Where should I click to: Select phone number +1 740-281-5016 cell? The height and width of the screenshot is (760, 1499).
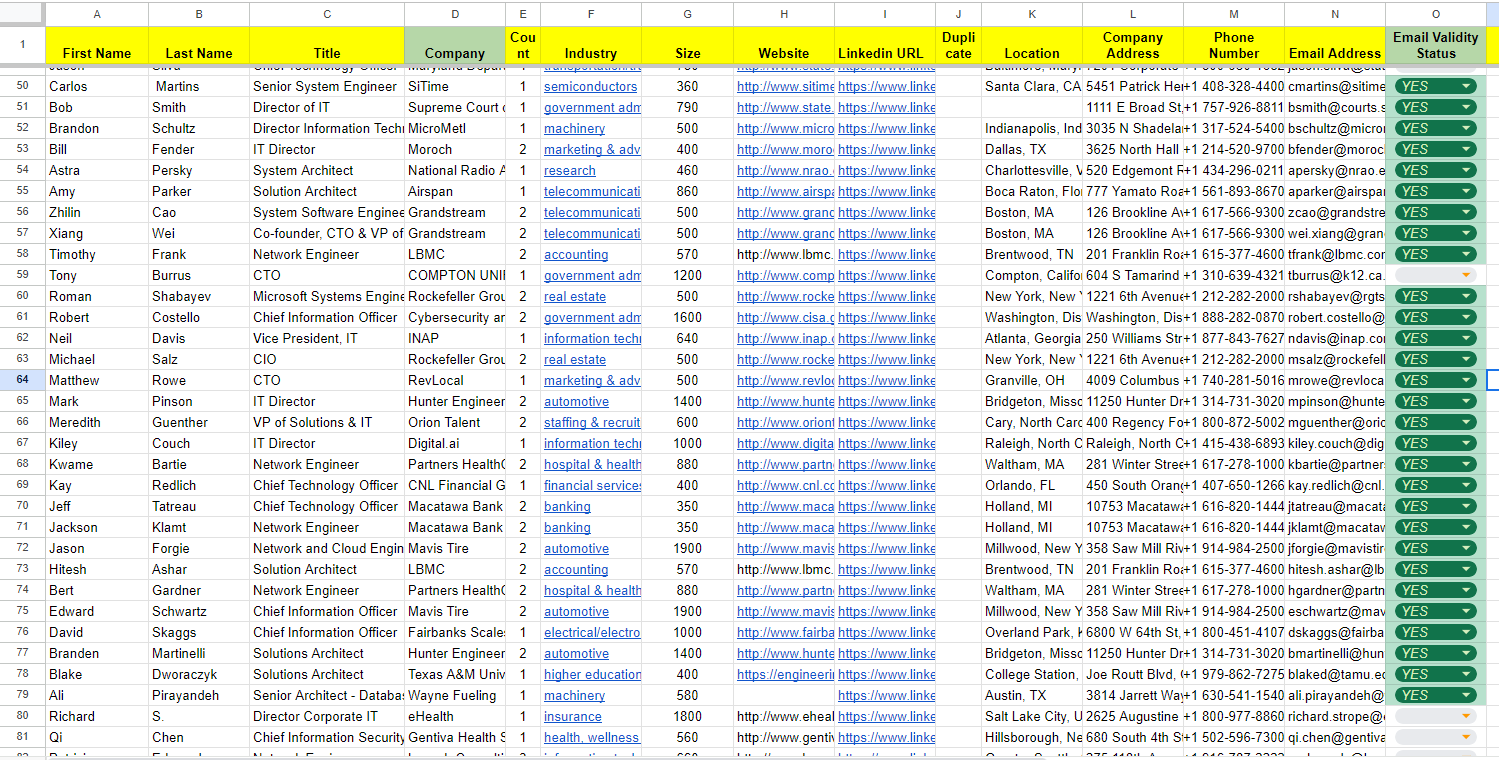[x=1234, y=380]
